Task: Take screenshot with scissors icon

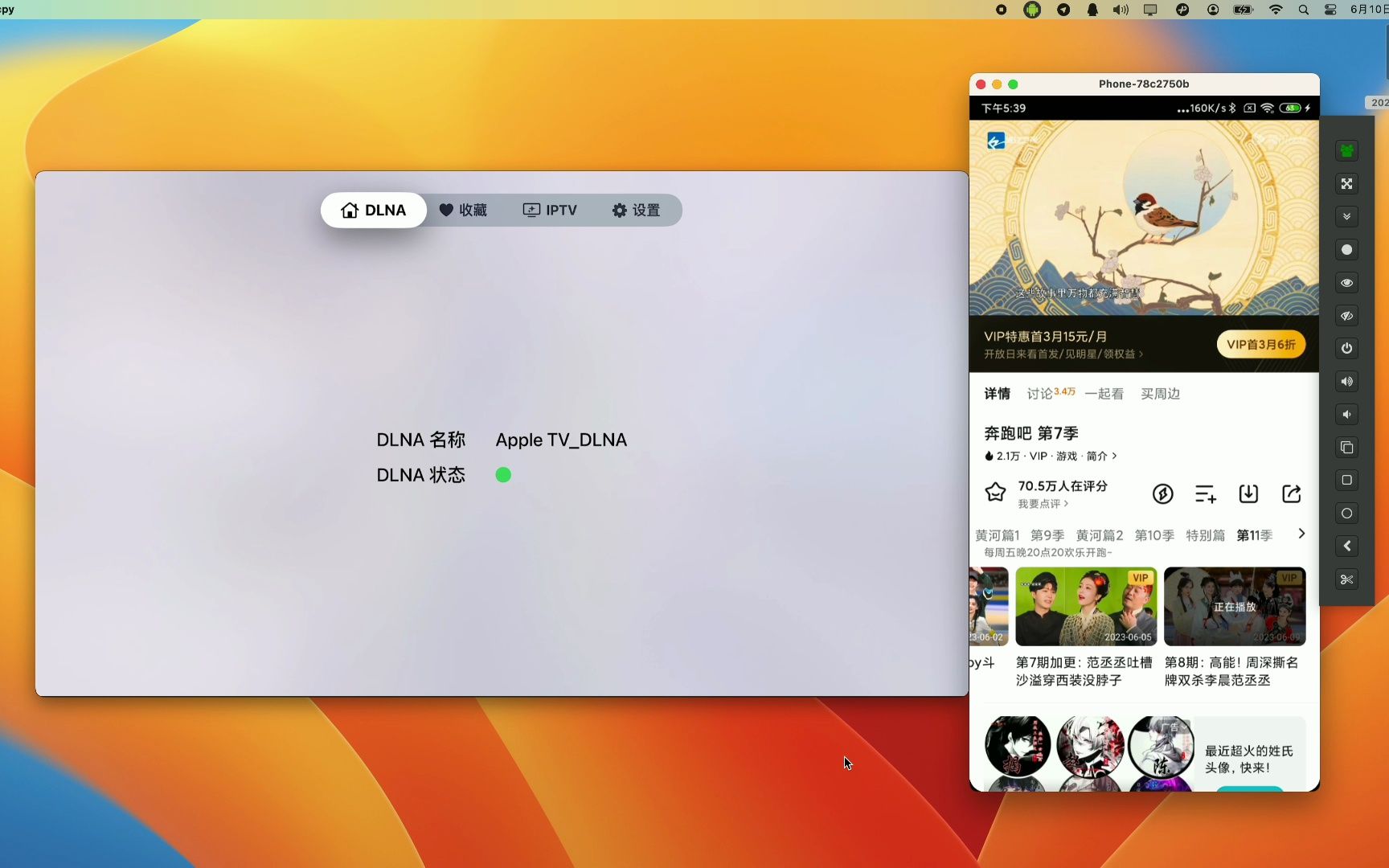Action: click(1346, 579)
